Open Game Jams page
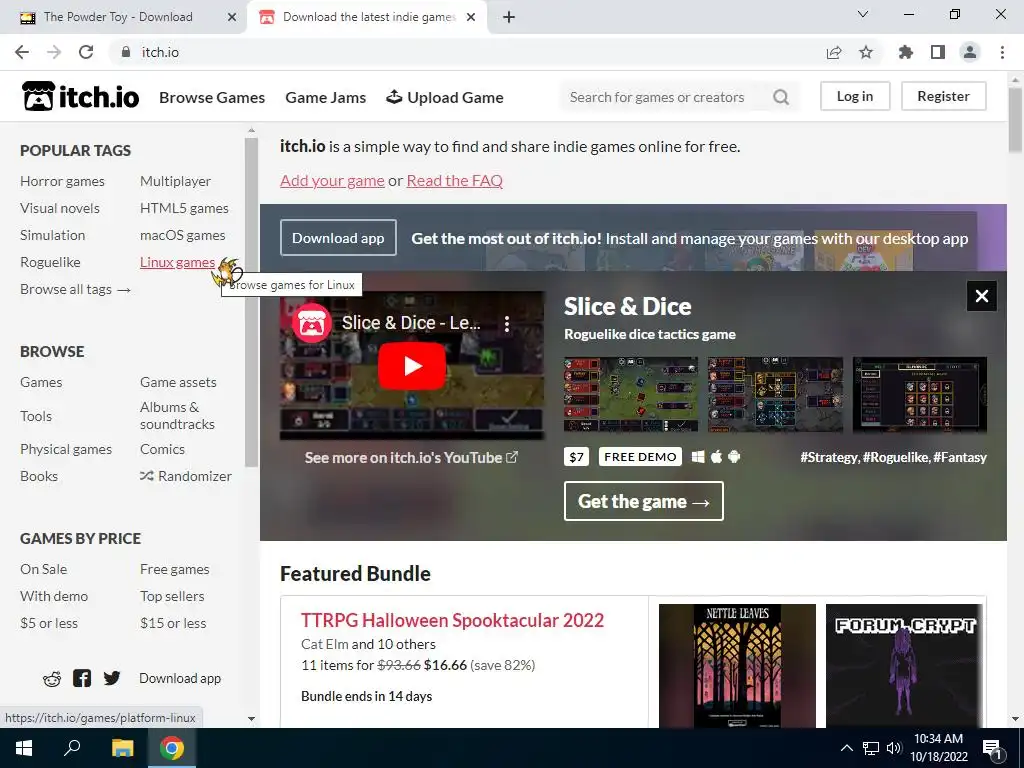1024x768 pixels. [x=326, y=97]
